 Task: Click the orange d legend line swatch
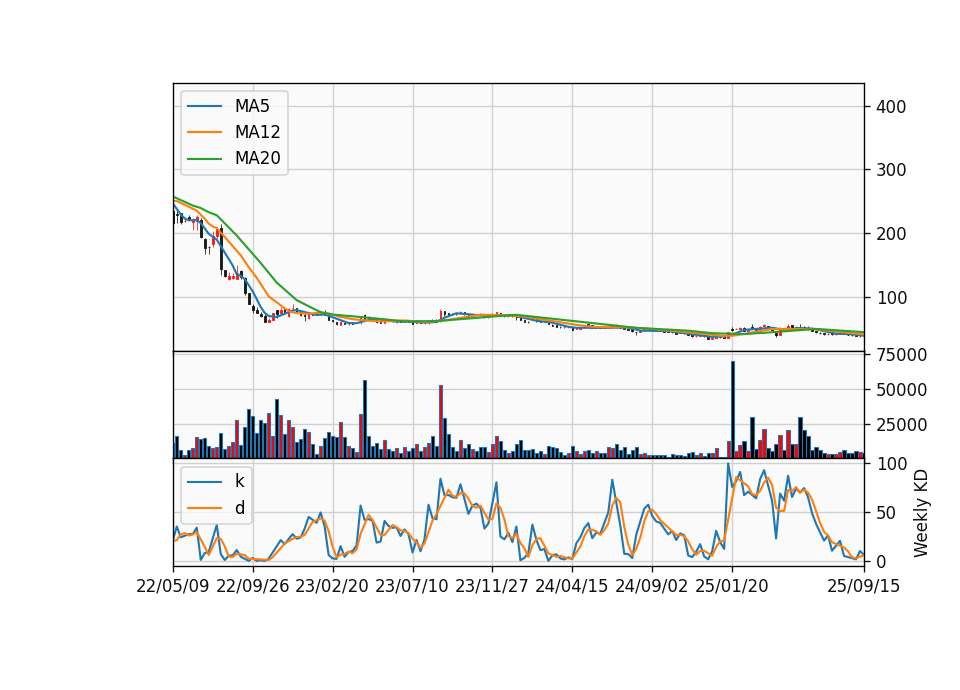pos(204,508)
